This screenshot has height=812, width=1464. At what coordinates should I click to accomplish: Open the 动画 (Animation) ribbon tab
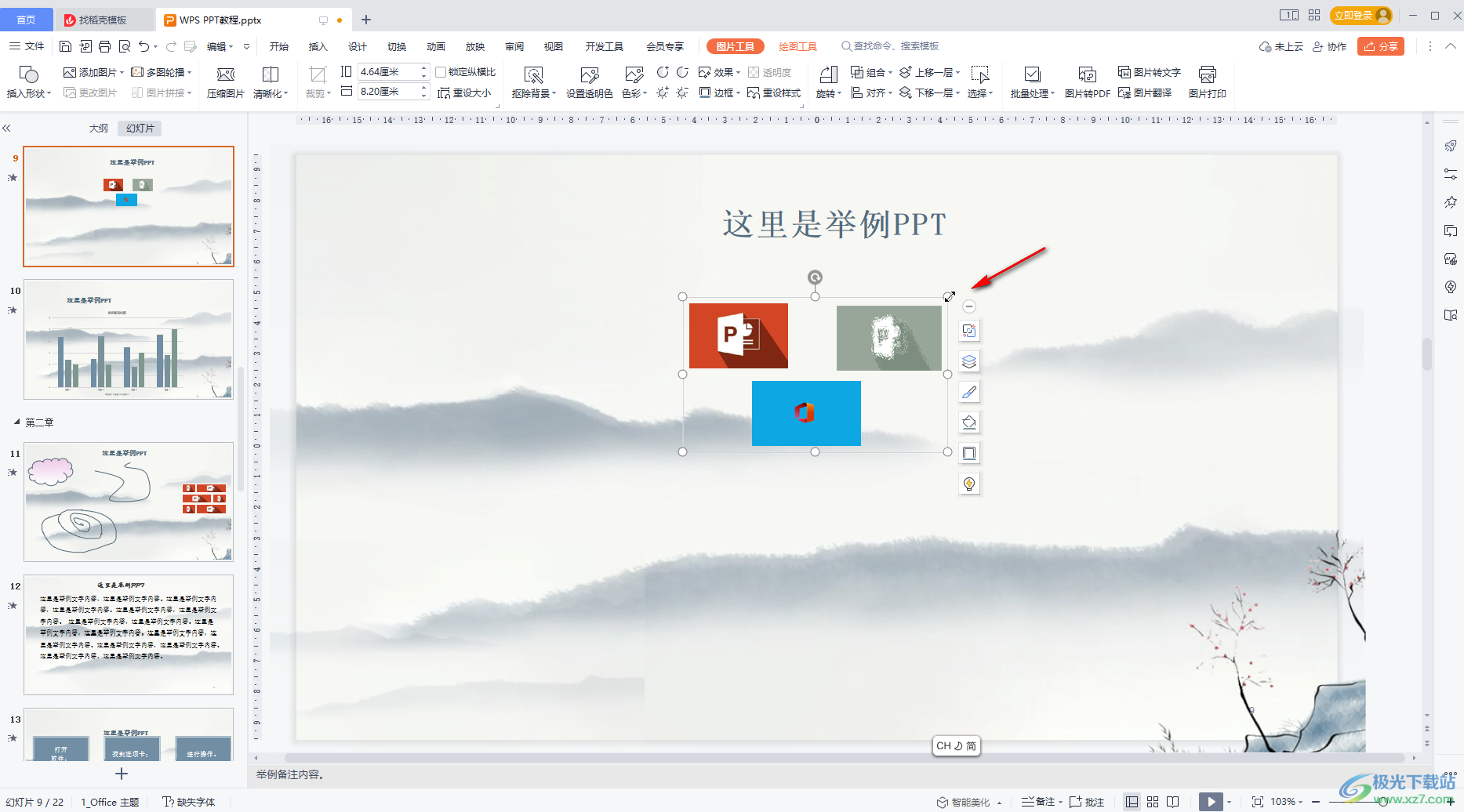pos(436,46)
